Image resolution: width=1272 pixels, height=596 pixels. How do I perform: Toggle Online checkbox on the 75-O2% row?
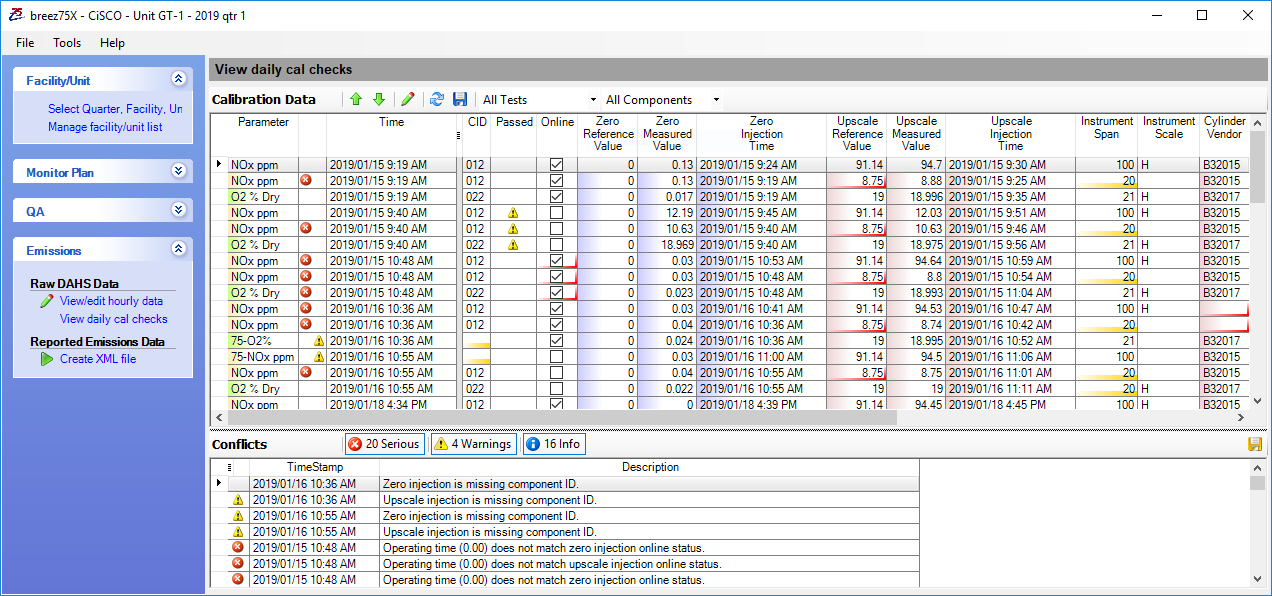[x=556, y=341]
